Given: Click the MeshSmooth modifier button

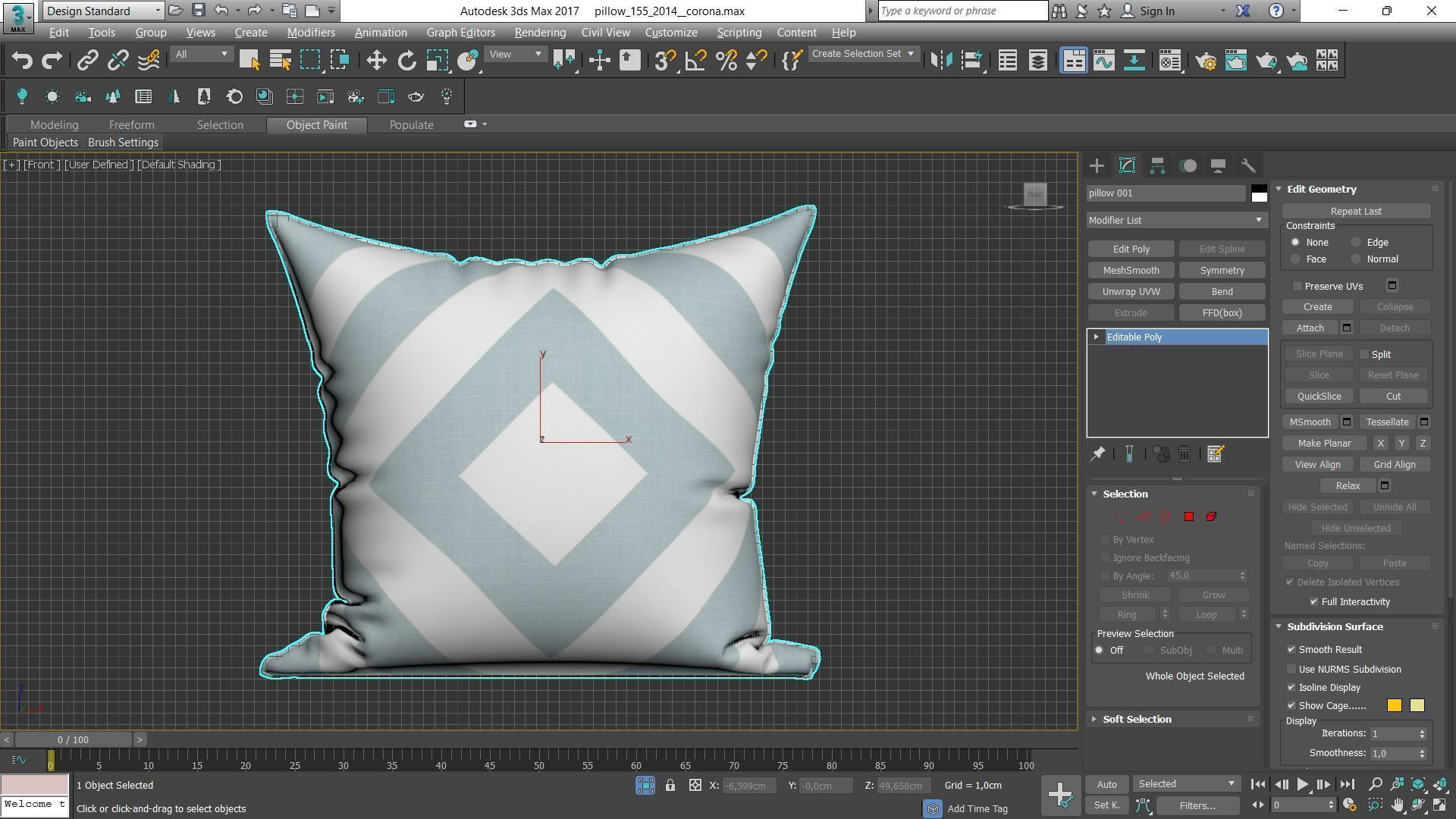Looking at the screenshot, I should click(x=1131, y=271).
